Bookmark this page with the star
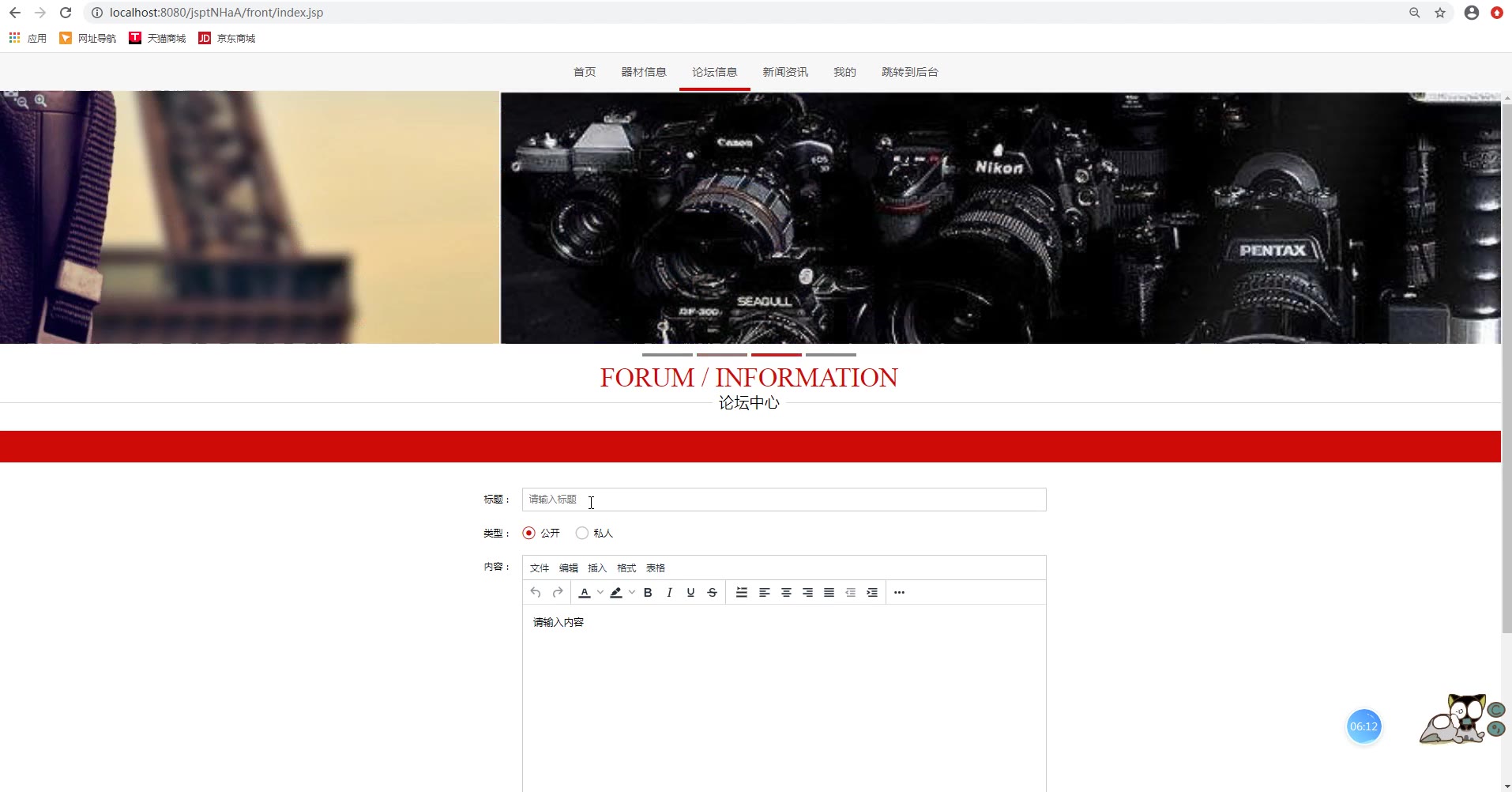The image size is (1512, 792). point(1440,13)
